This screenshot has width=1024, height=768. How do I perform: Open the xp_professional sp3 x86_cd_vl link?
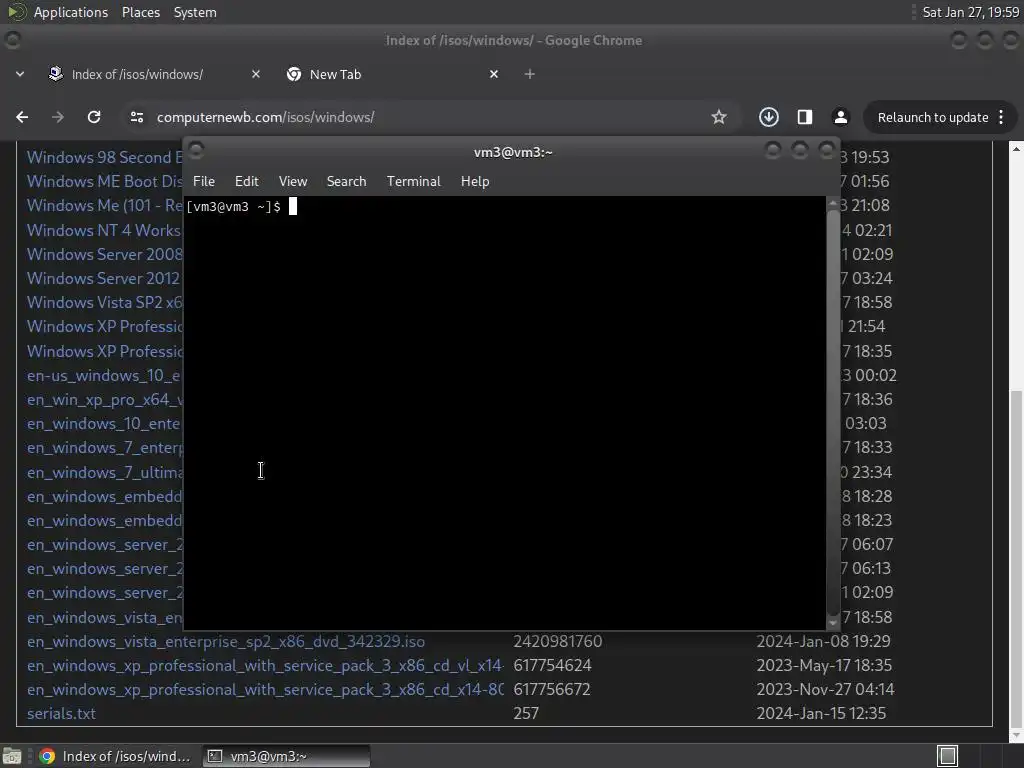[x=265, y=665]
